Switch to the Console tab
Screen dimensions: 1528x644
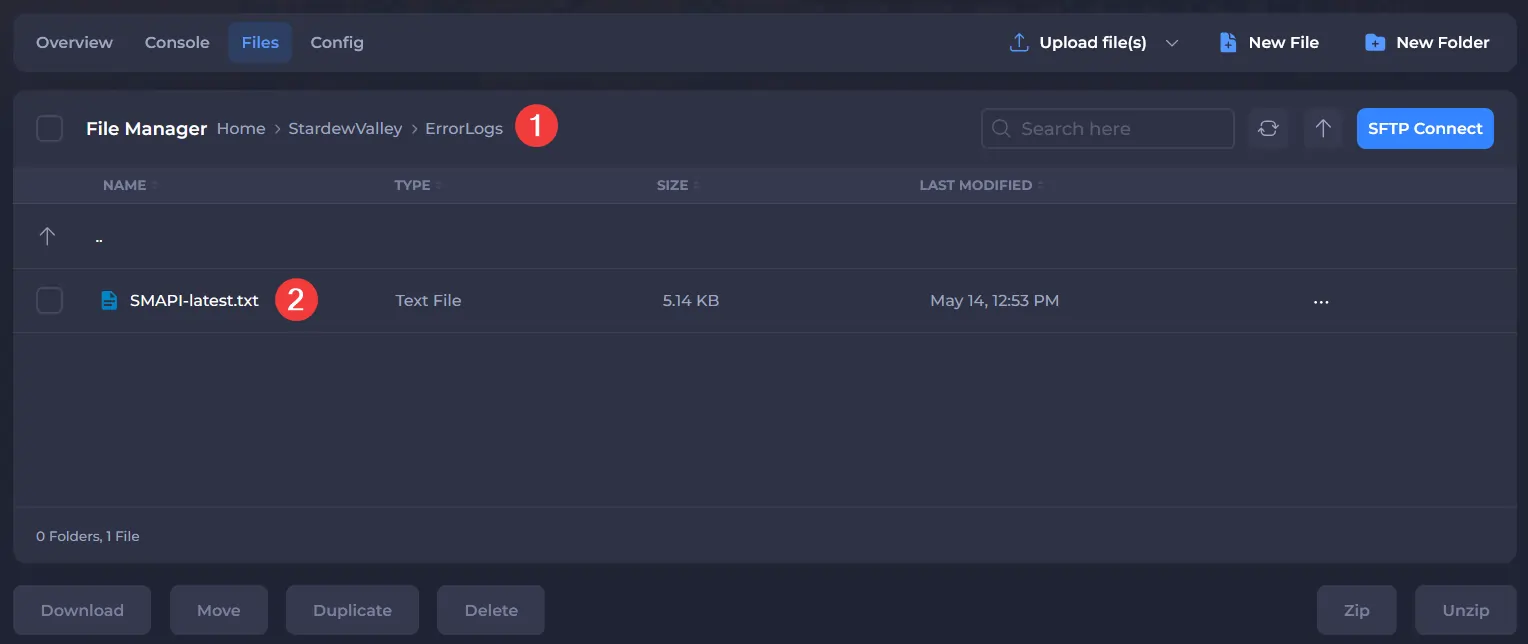click(x=177, y=43)
